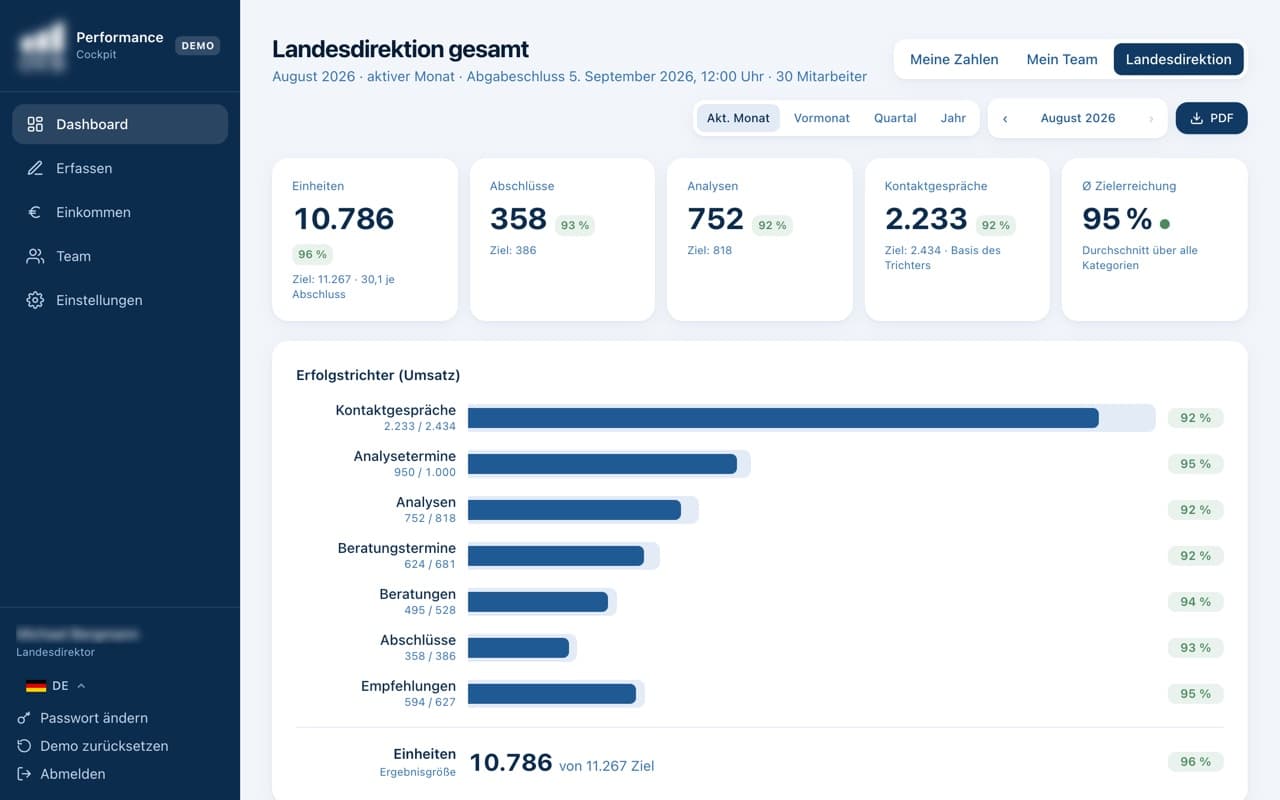The width and height of the screenshot is (1280, 800).
Task: Click the Beratungstermine funnel progress bar
Action: pos(564,556)
